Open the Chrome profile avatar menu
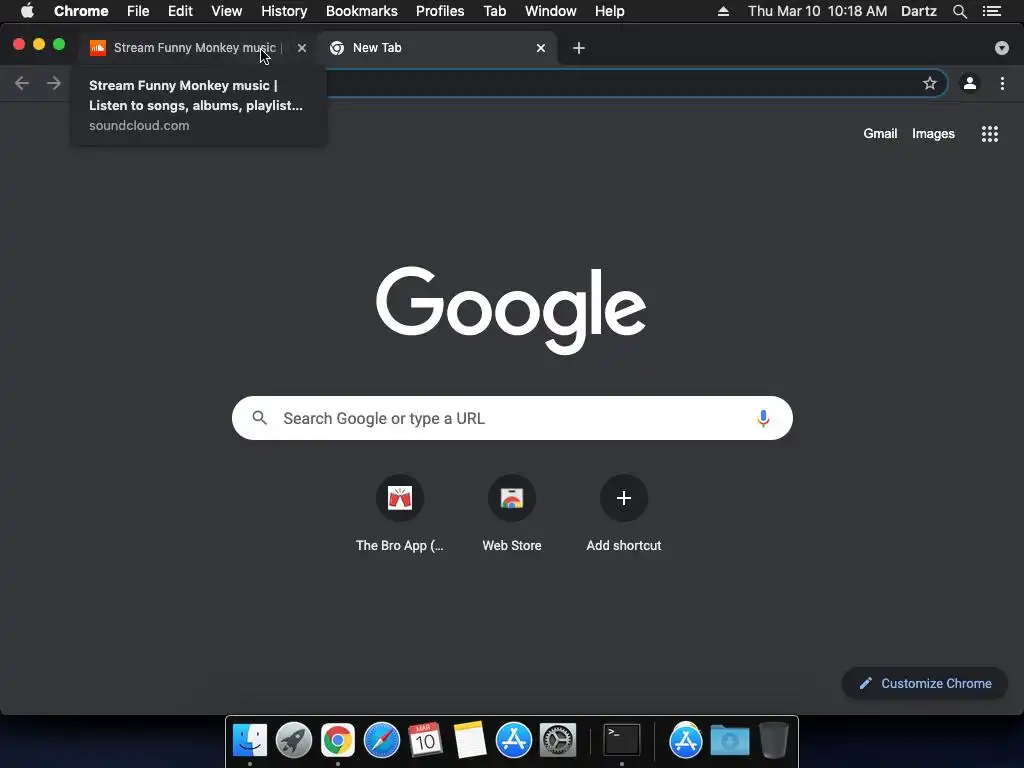The width and height of the screenshot is (1024, 768). pos(970,83)
